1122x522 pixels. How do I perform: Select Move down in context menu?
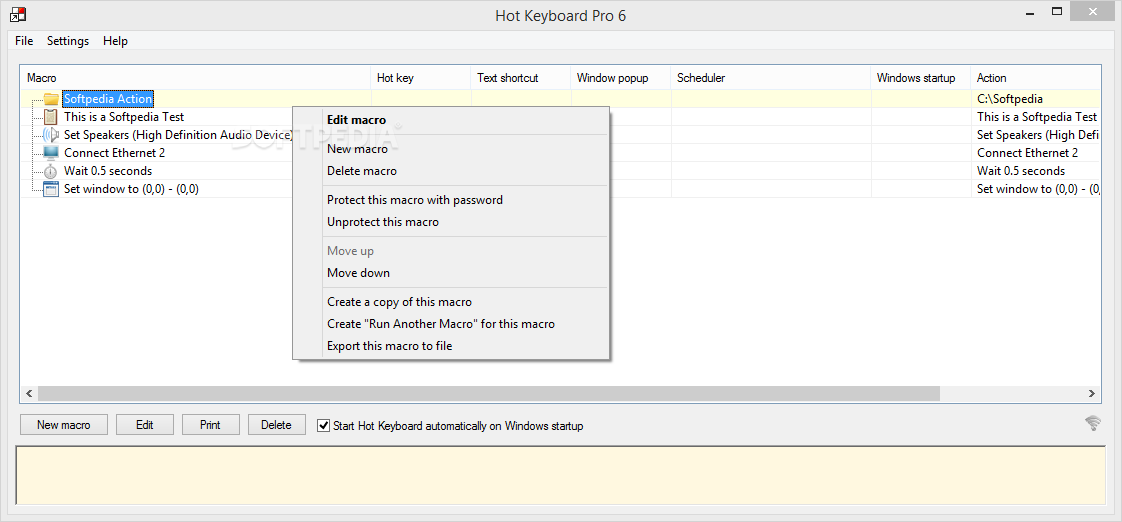tap(451, 273)
